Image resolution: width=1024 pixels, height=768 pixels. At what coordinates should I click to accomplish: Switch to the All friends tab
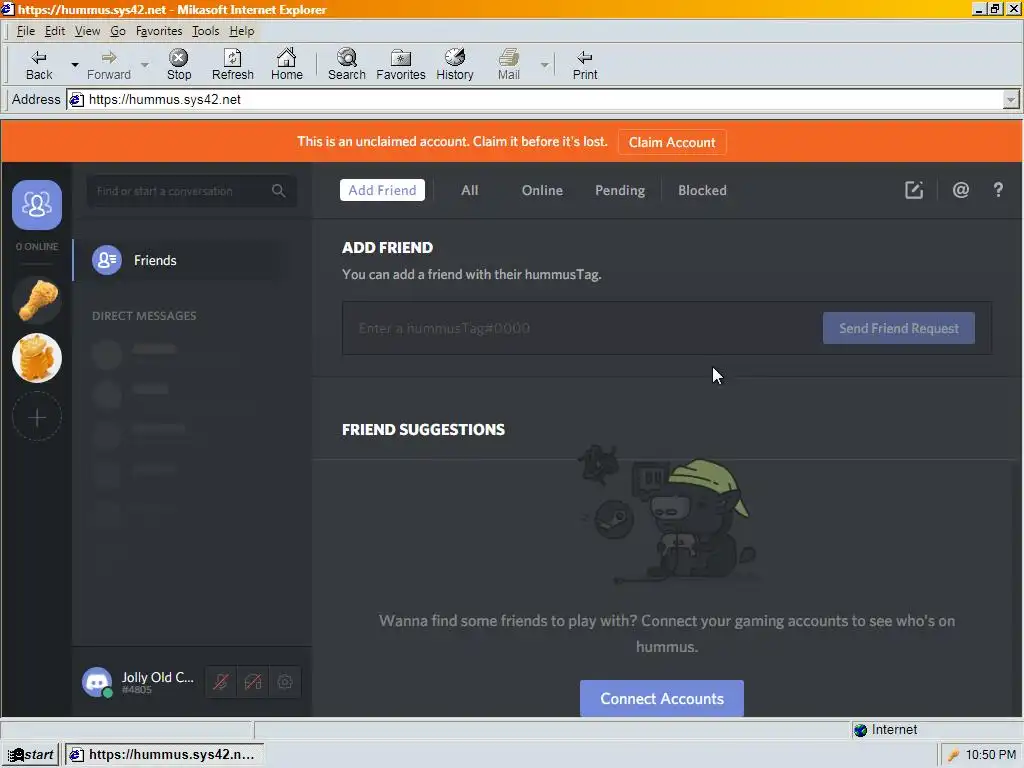pyautogui.click(x=470, y=190)
